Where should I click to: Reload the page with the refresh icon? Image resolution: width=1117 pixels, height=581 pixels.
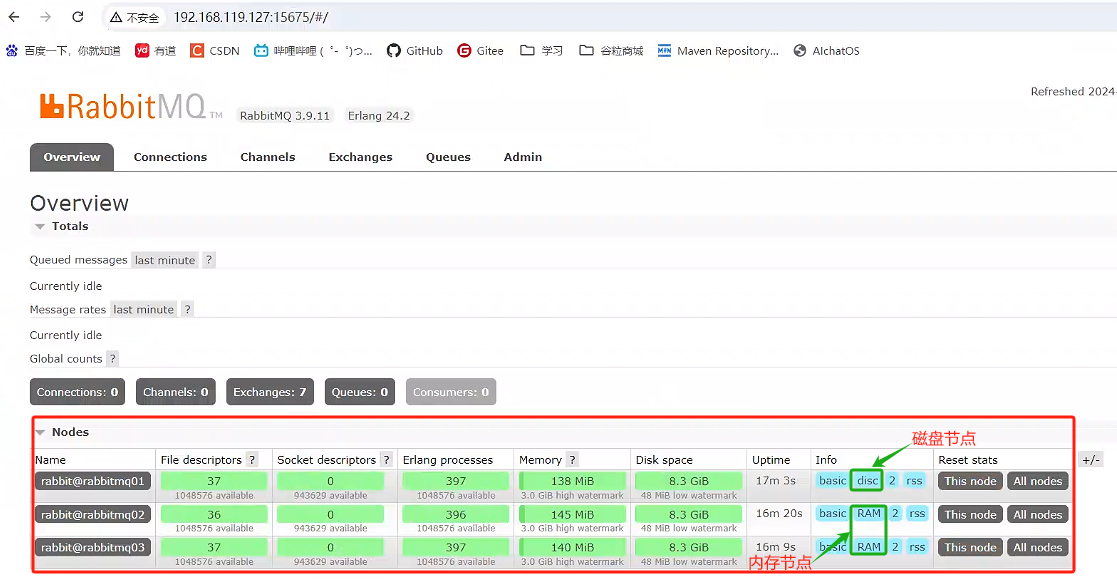coord(78,17)
